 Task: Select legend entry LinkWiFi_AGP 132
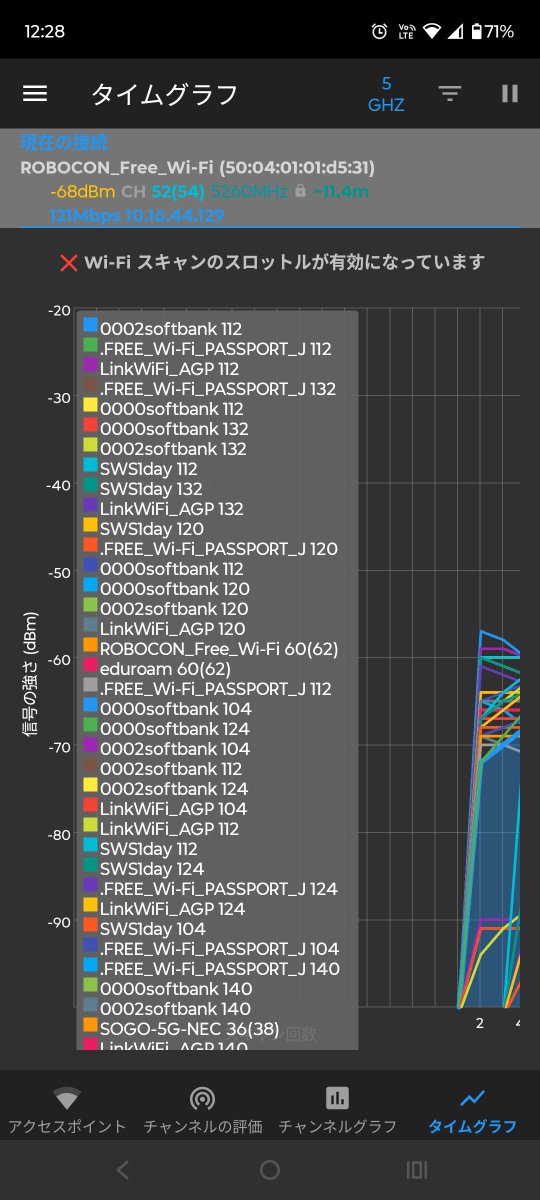[164, 508]
